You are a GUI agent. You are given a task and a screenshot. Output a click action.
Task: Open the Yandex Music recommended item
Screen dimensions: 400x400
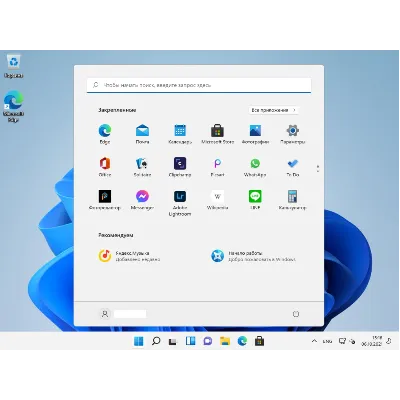click(x=129, y=256)
